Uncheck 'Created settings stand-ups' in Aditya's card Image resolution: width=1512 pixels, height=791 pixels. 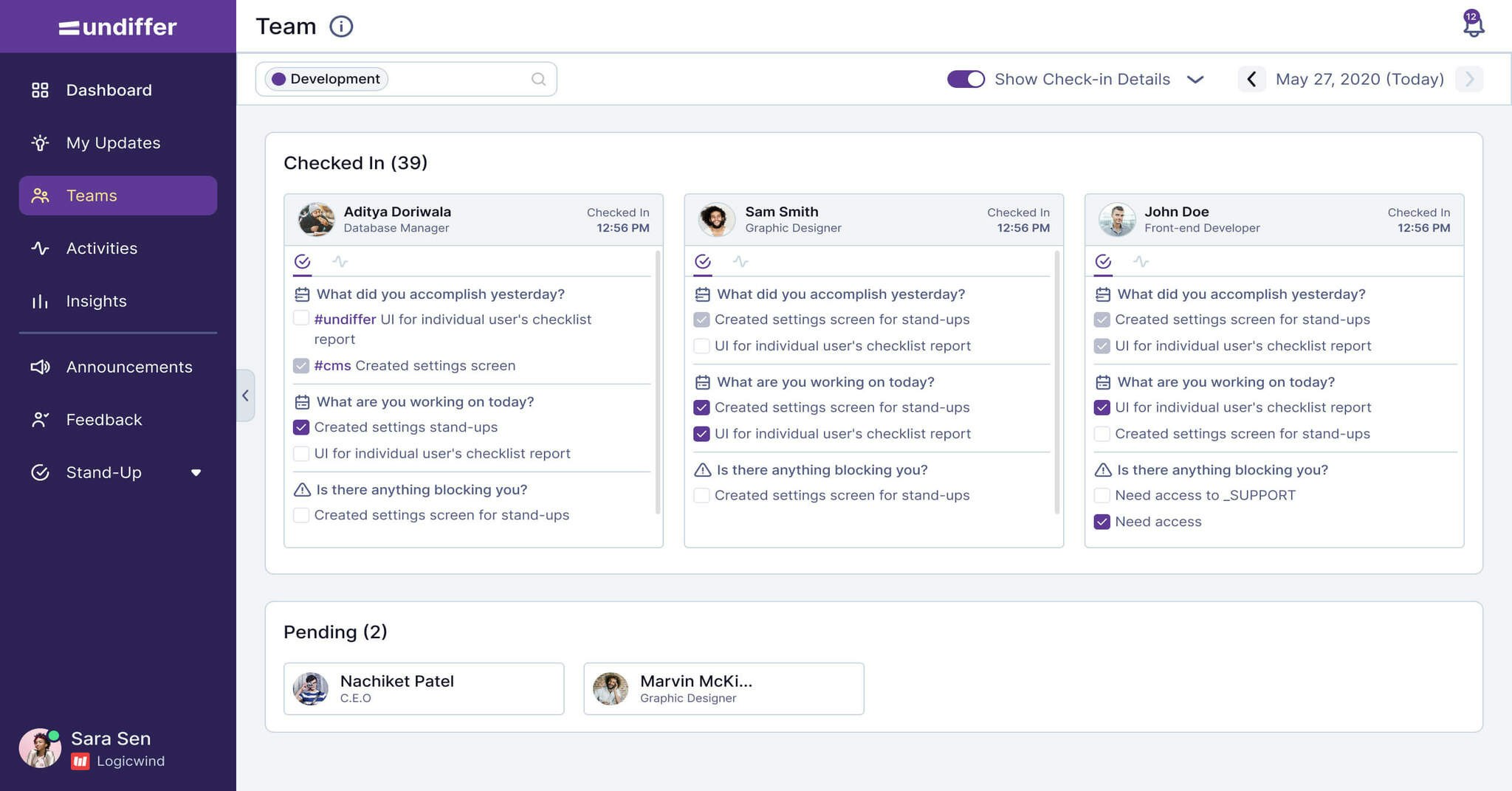[x=301, y=427]
